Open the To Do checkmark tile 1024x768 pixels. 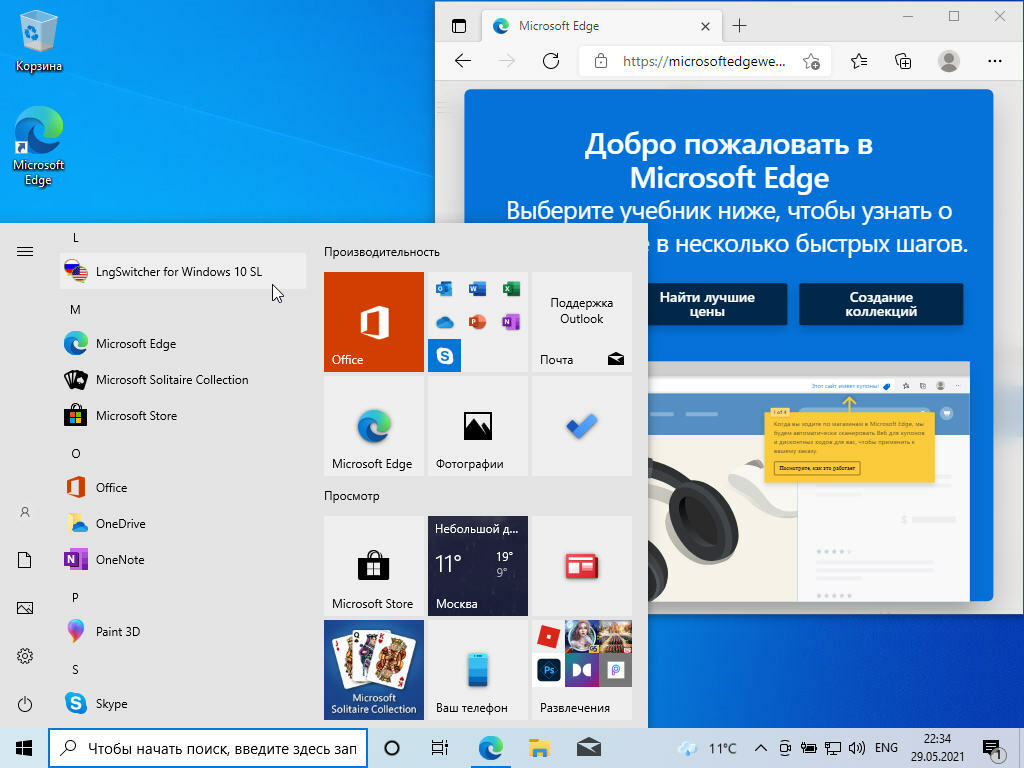click(x=582, y=426)
